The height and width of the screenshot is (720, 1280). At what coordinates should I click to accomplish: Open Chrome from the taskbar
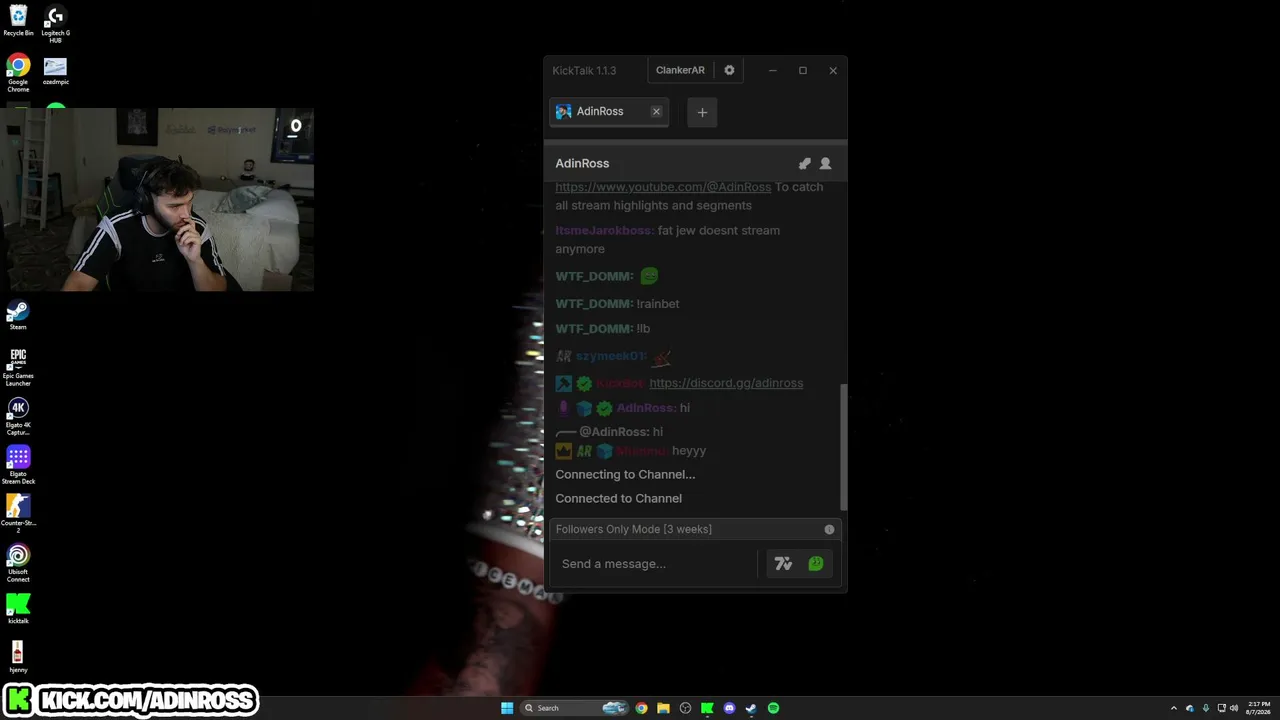[641, 708]
